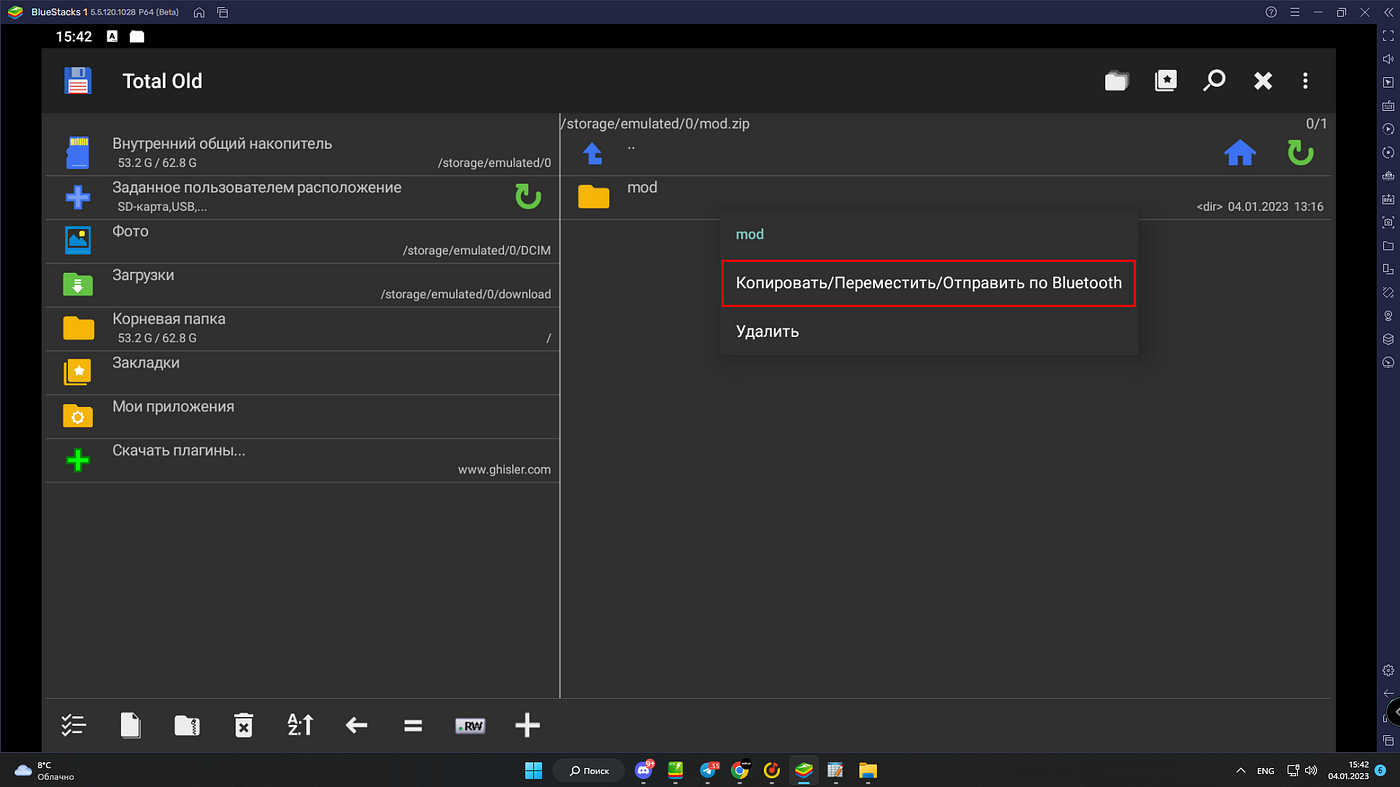The width and height of the screenshot is (1400, 787).
Task: Open BlueStacks multi-instance icon in title bar
Action: click(x=222, y=13)
